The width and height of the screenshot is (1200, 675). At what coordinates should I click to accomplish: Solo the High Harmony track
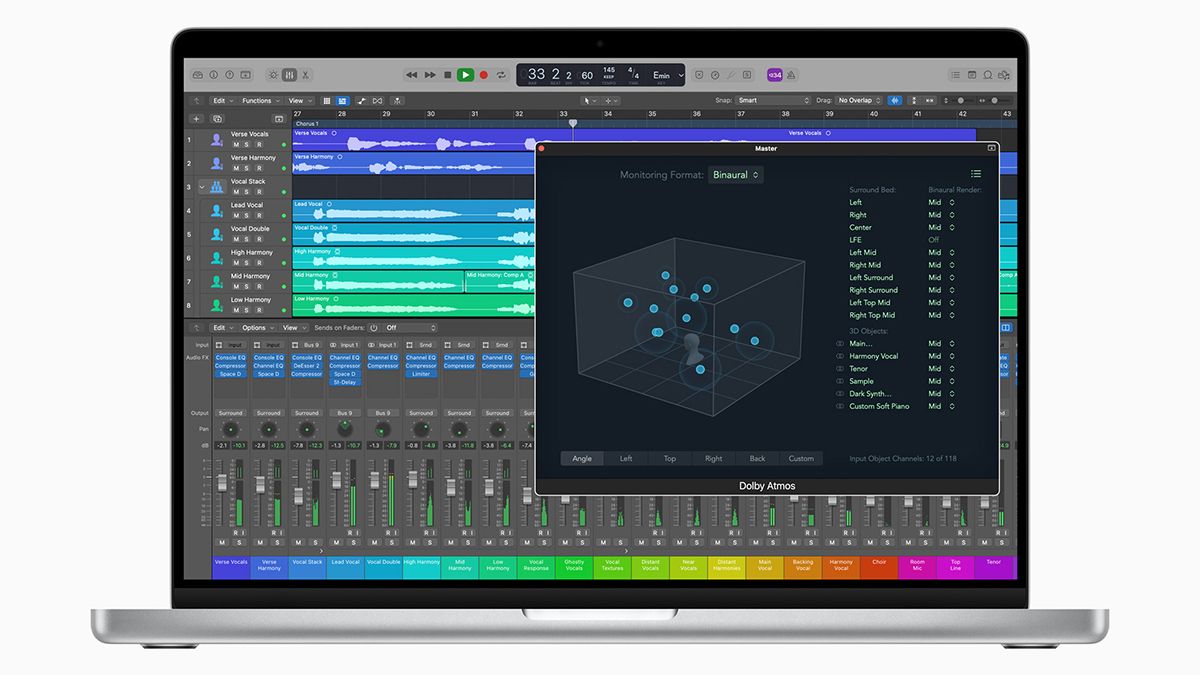(247, 262)
